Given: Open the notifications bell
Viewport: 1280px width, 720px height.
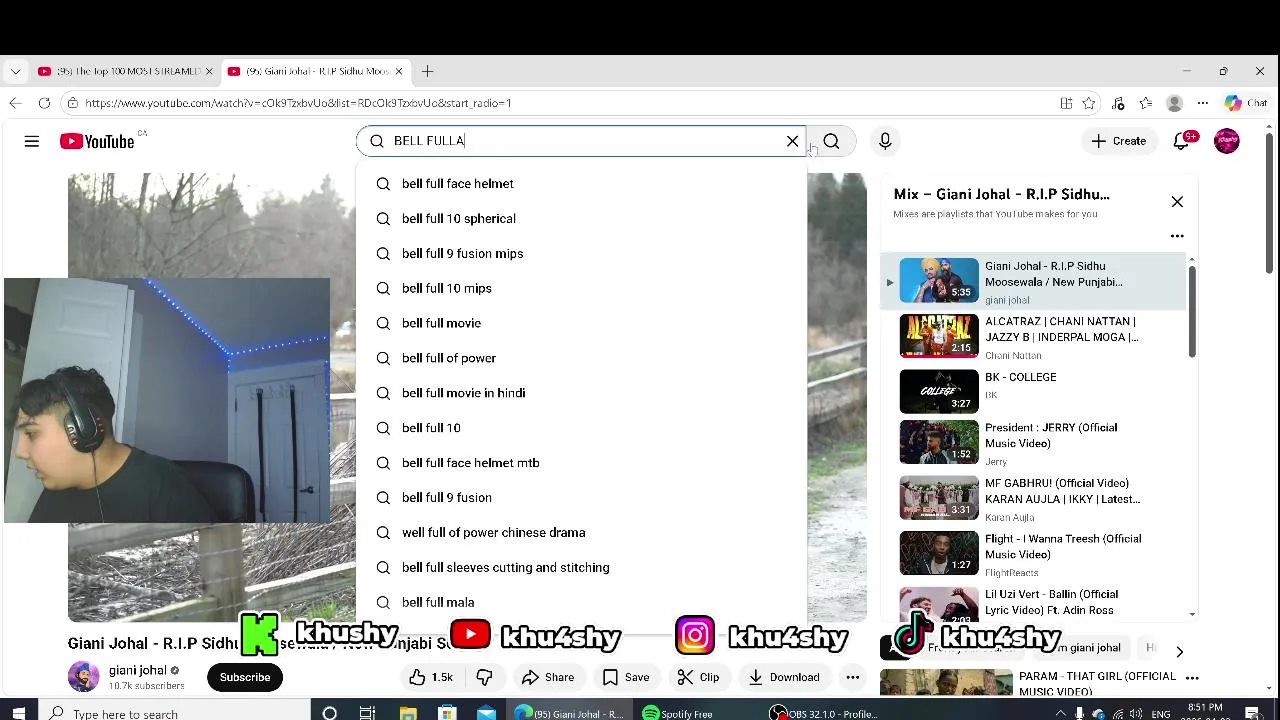Looking at the screenshot, I should click(1181, 141).
